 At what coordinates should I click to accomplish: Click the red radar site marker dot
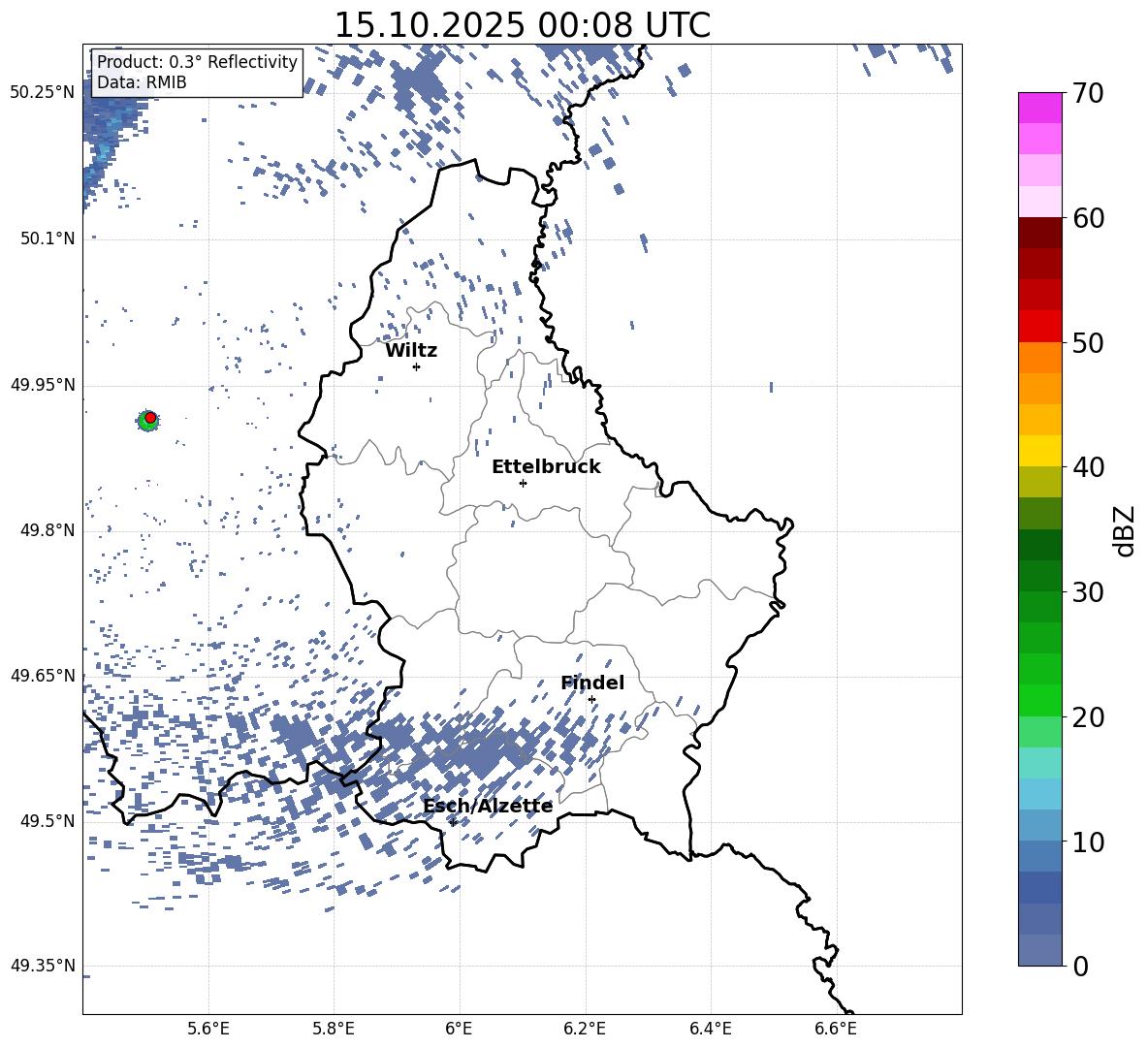(150, 417)
